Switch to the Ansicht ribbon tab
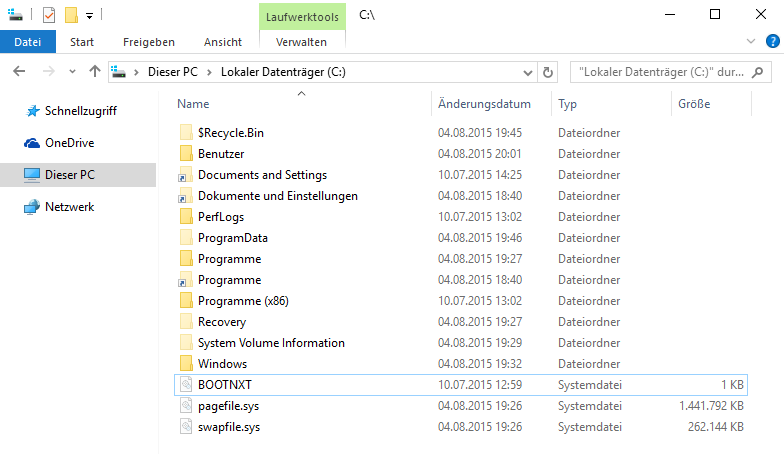Image resolution: width=784 pixels, height=454 pixels. click(222, 42)
